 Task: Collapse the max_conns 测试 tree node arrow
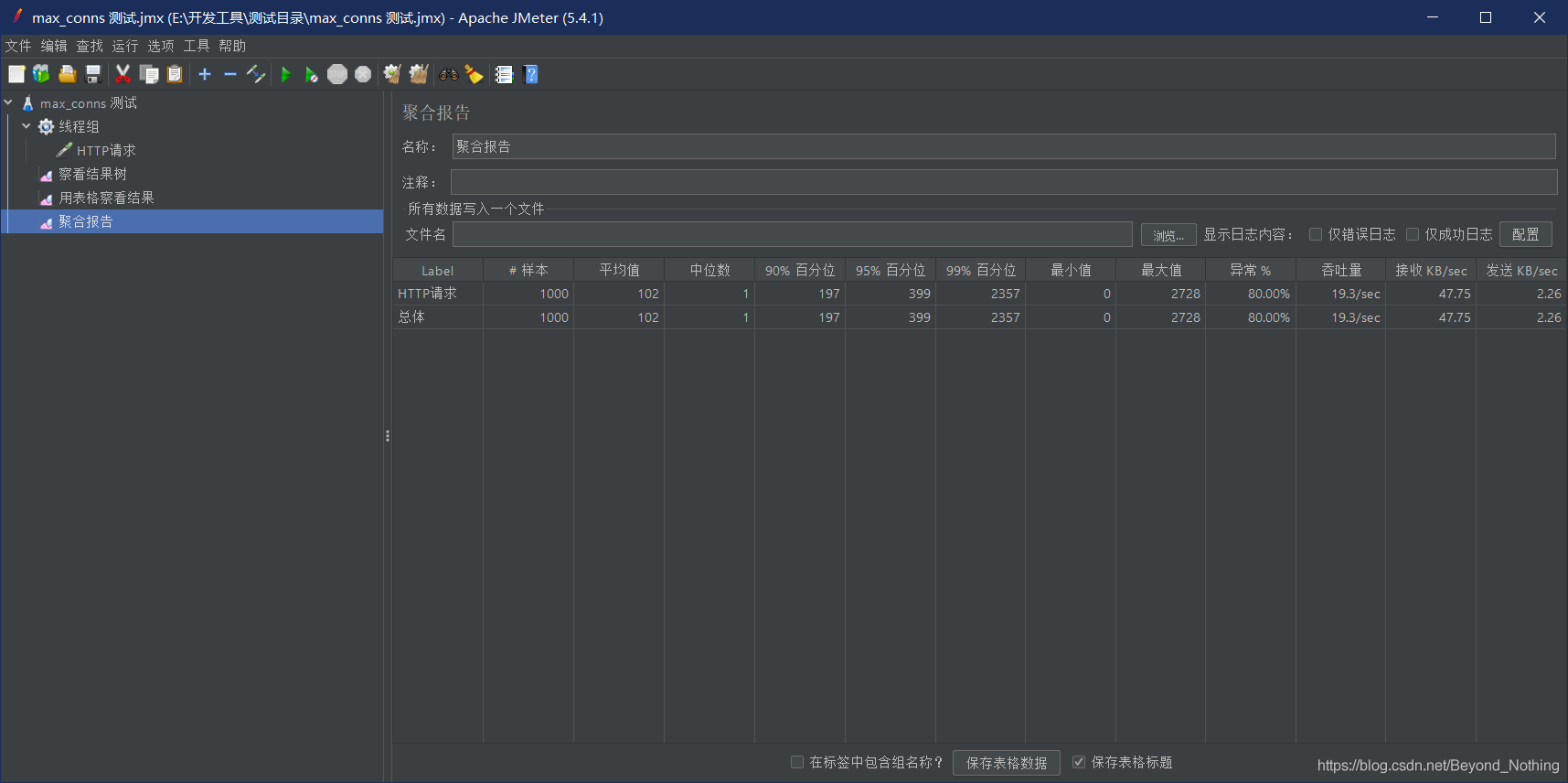coord(8,102)
